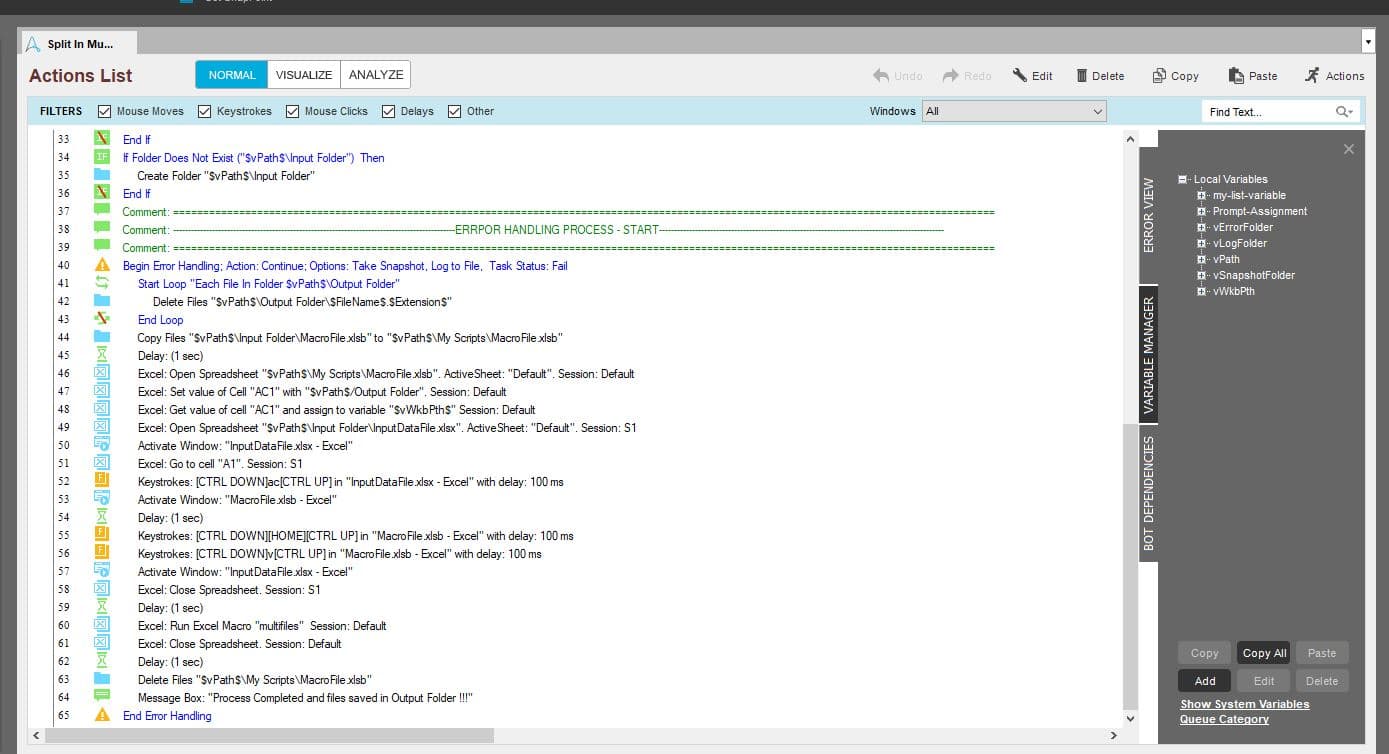Click the Edit wrench icon in toolbar

click(x=1020, y=75)
